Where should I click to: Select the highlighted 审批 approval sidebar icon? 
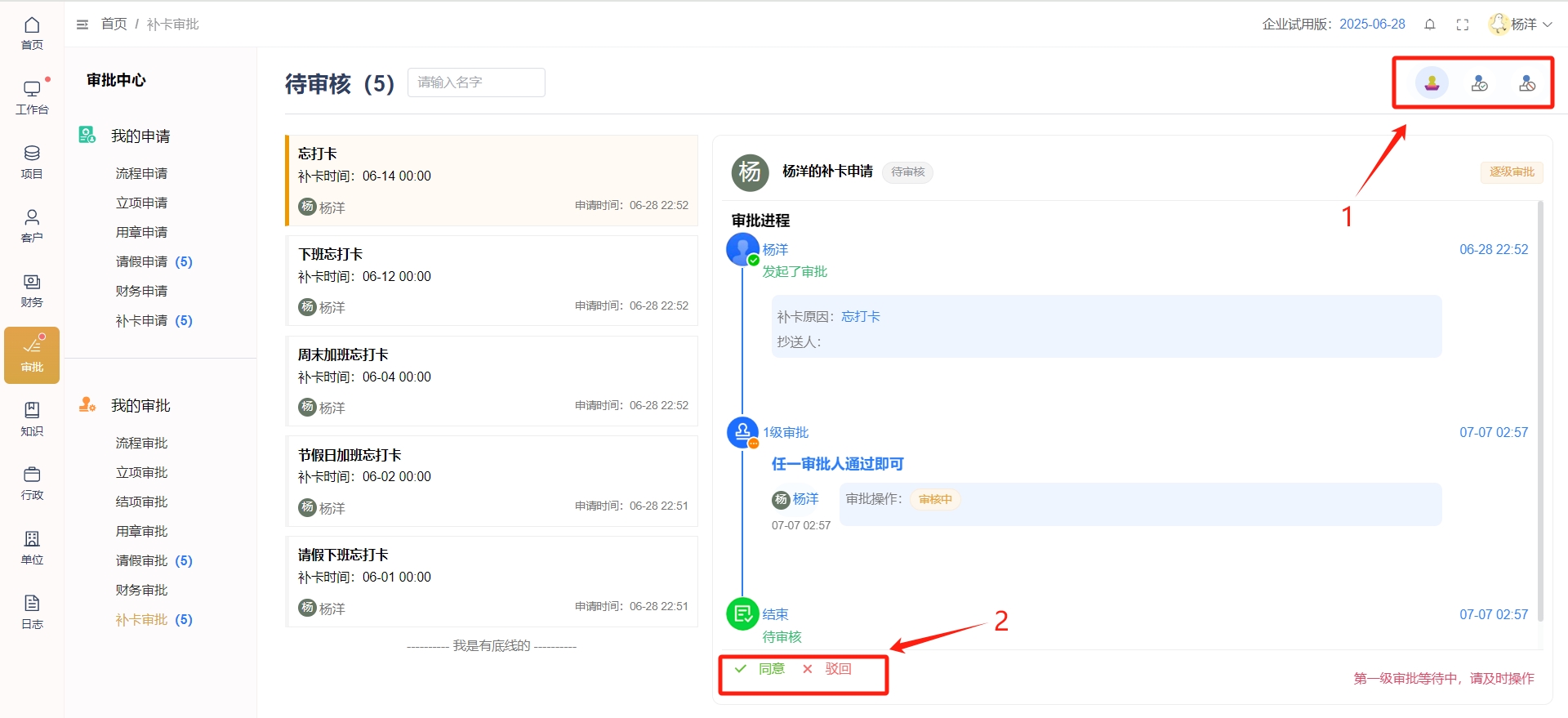[32, 355]
